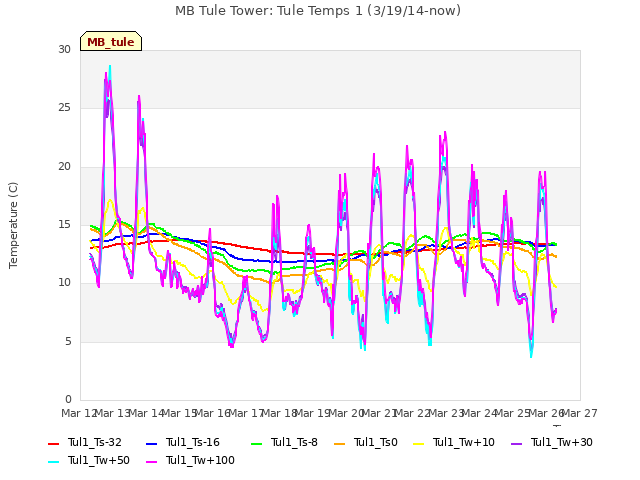
Task: Click the red Tul1_Ts-32 legend swatch
Action: tap(53, 443)
